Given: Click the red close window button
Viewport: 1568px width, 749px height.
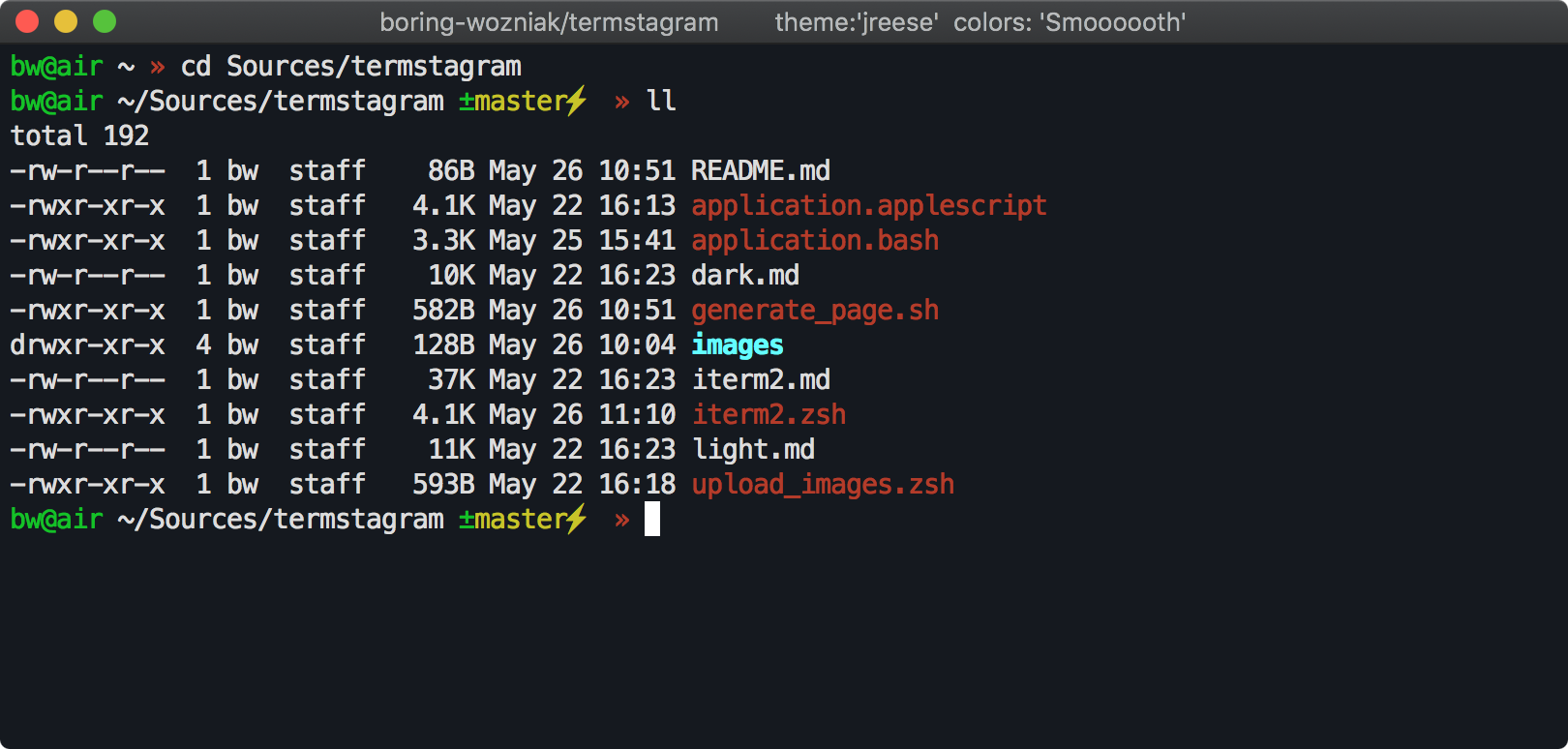Looking at the screenshot, I should [27, 21].
